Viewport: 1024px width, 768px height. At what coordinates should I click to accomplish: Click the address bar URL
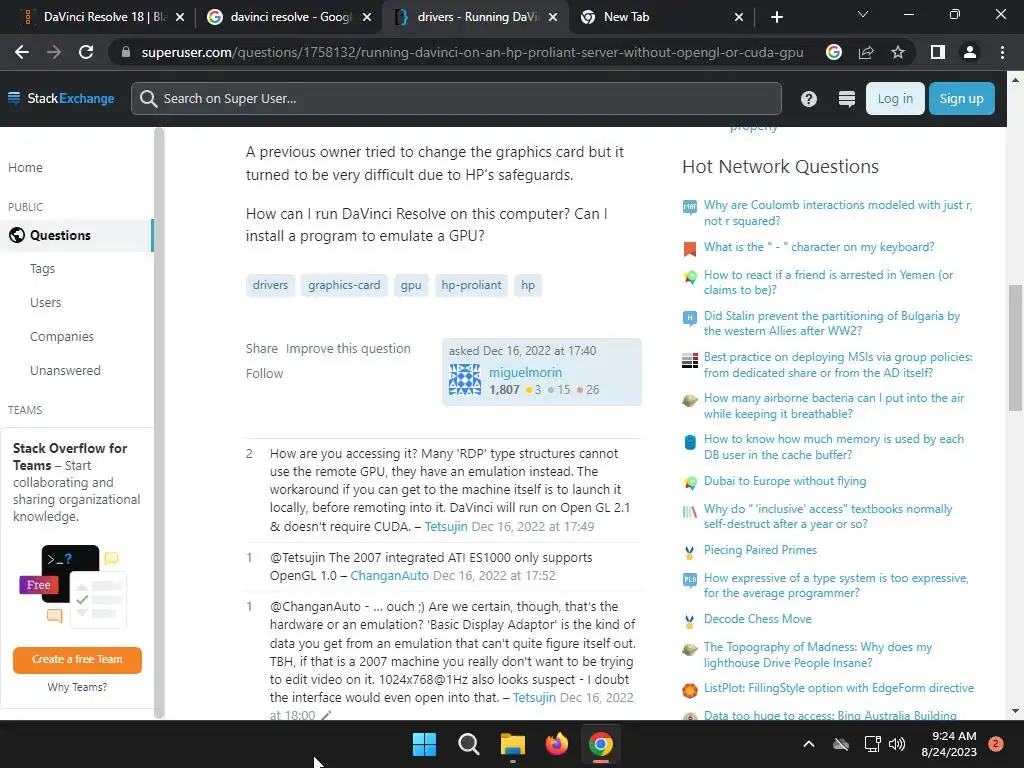tap(472, 52)
